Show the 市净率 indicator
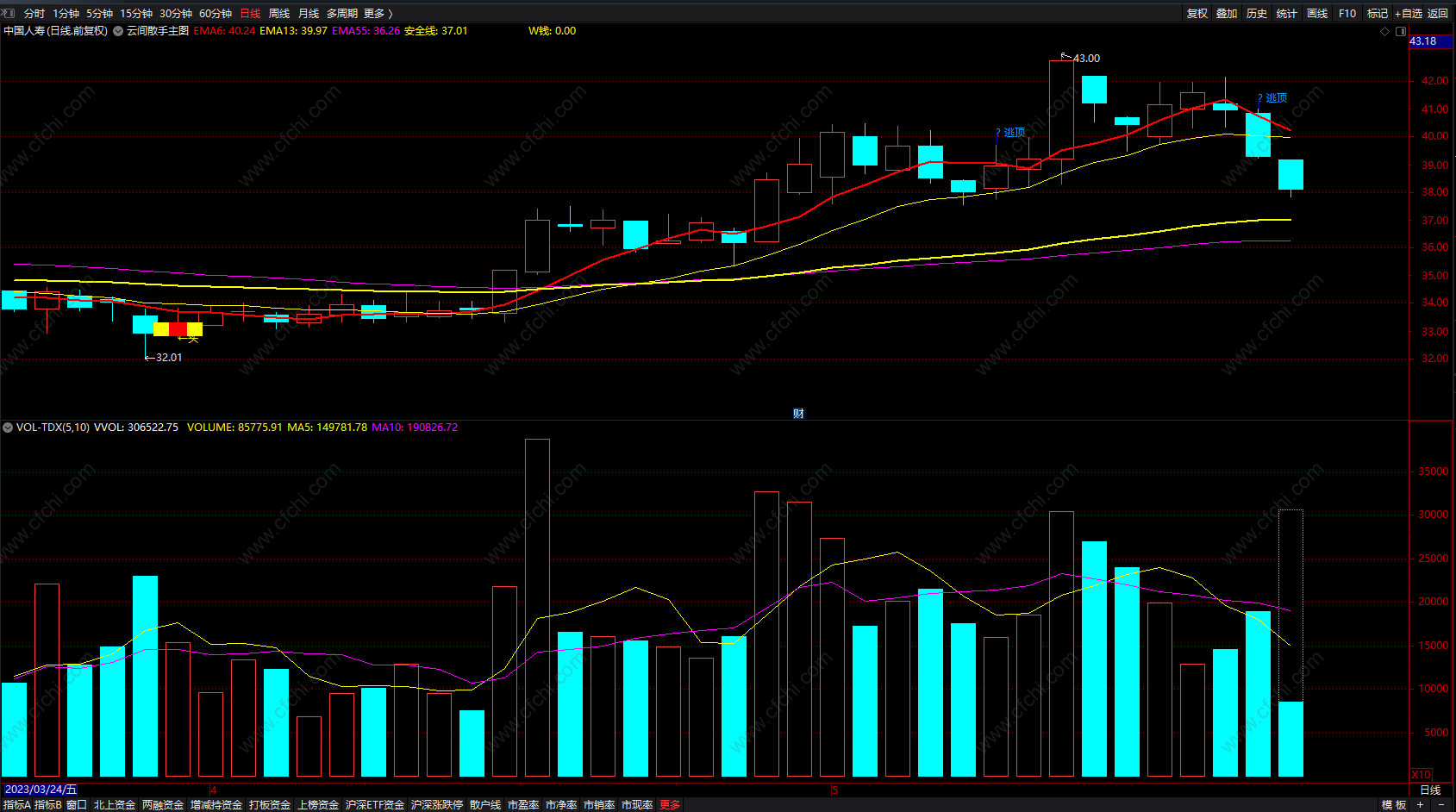This screenshot has width=1456, height=812. [561, 805]
